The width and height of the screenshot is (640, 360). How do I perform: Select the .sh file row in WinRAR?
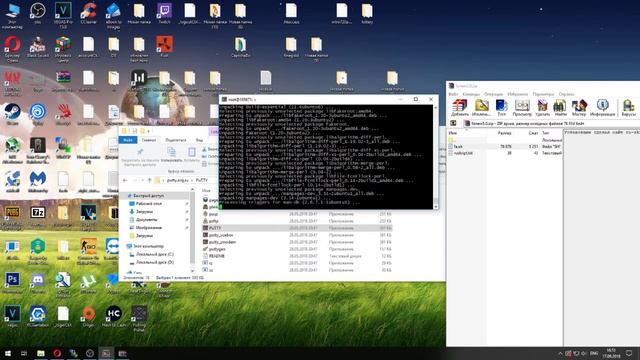point(505,146)
